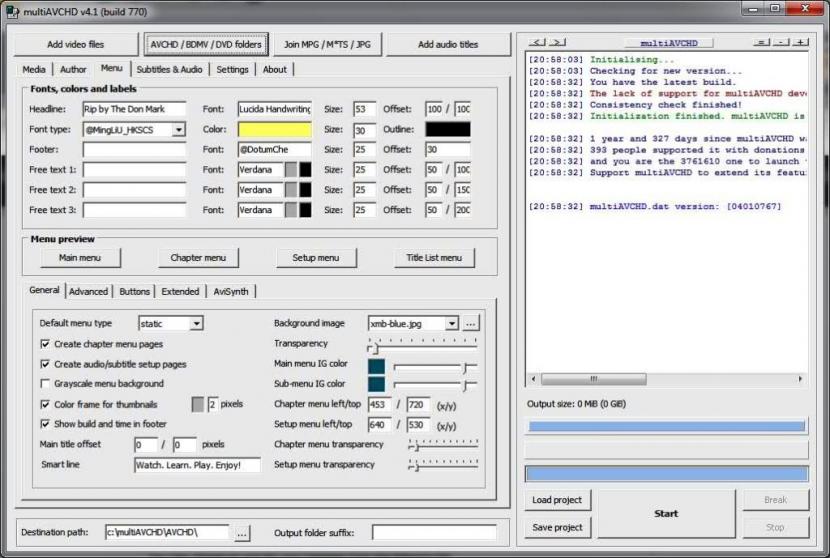Image resolution: width=830 pixels, height=558 pixels.
Task: Browse for the destination path folder
Action: point(242,533)
